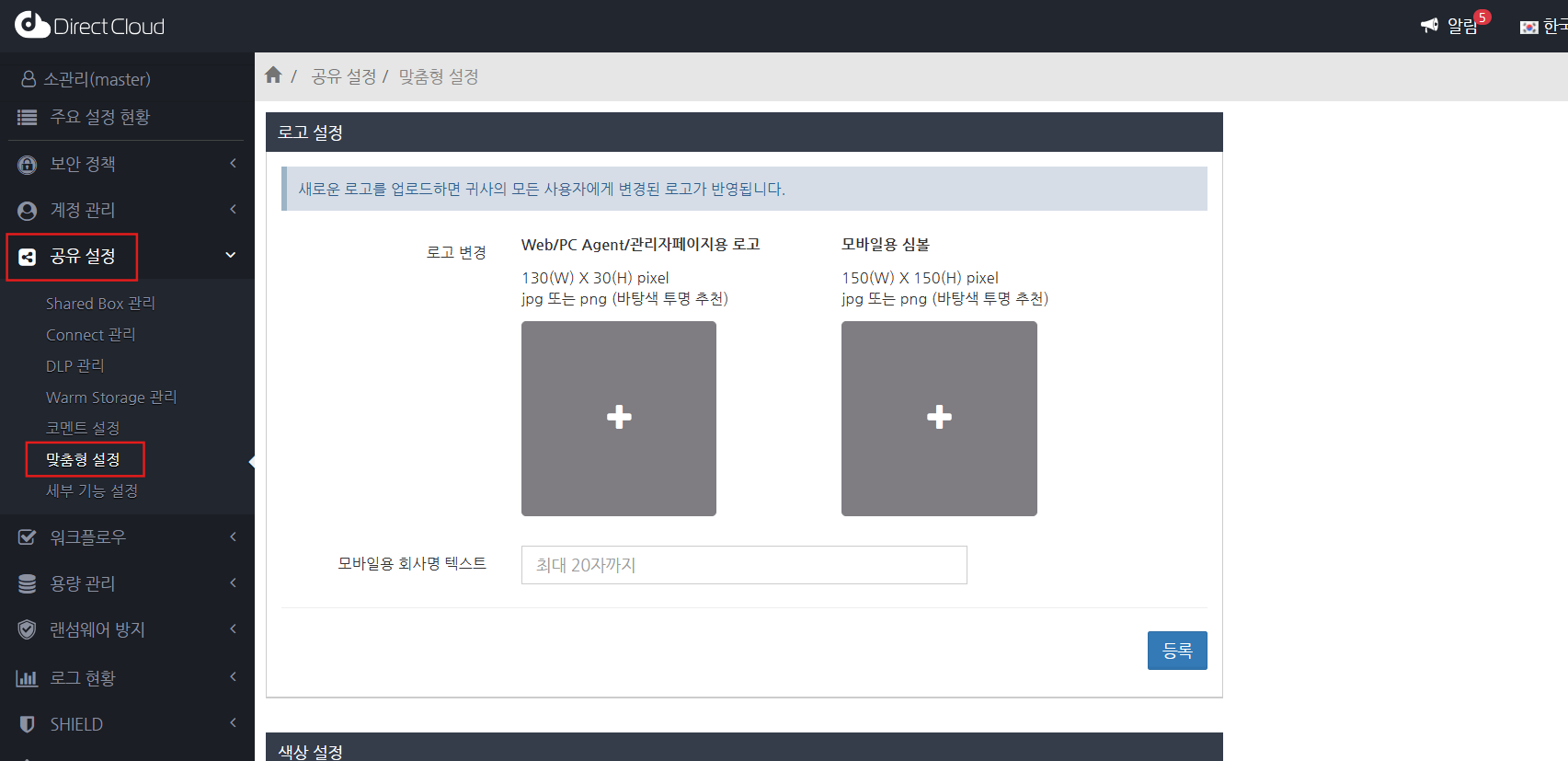
Task: Click the 계정 관리 user icon
Action: click(x=28, y=211)
